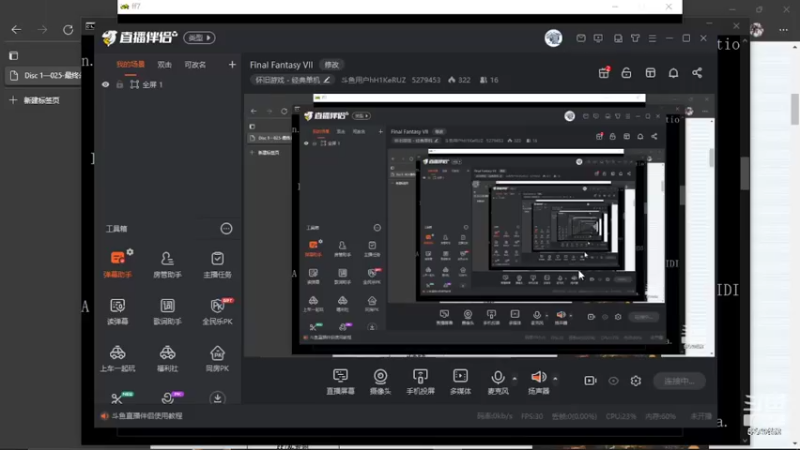Open the user avatar profile

click(x=553, y=38)
